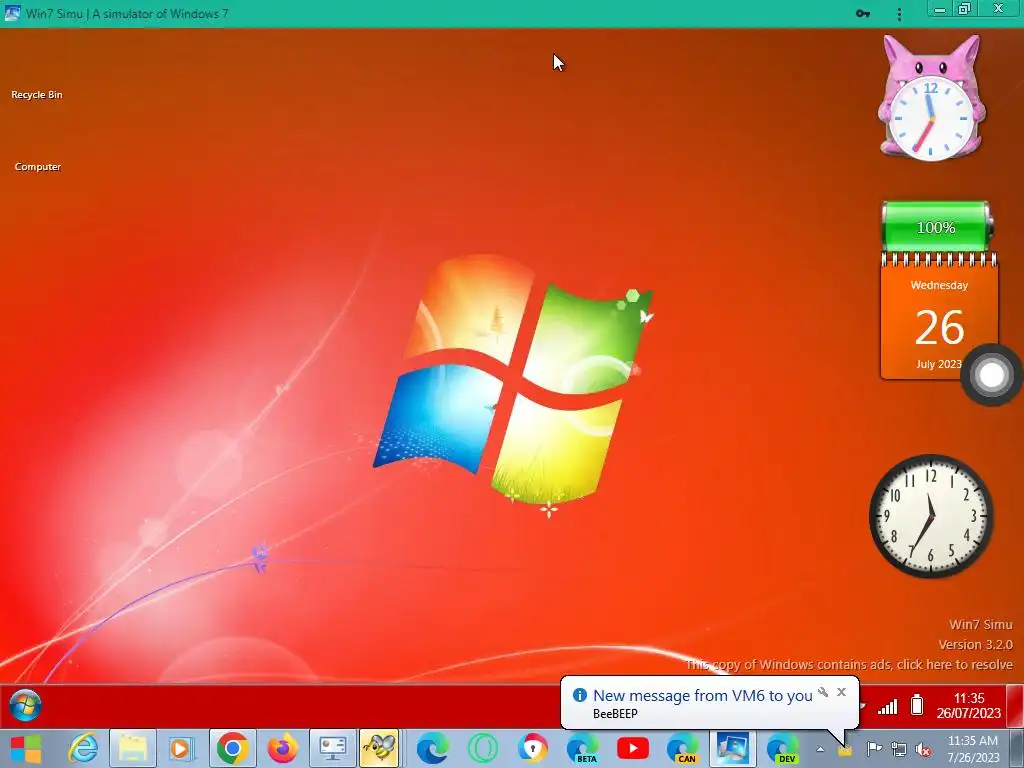Launch Edge Dev from the taskbar
The width and height of the screenshot is (1024, 768).
782,748
